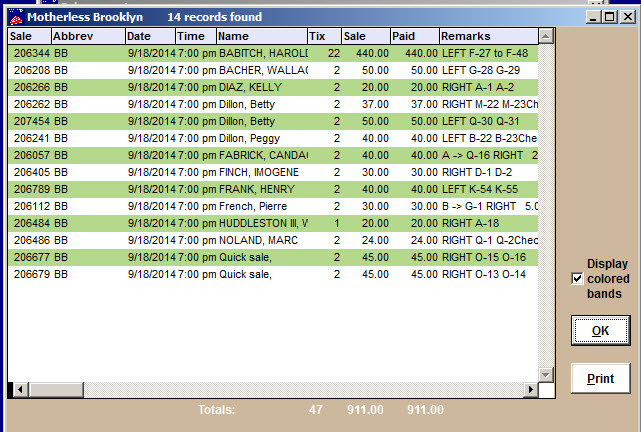The width and height of the screenshot is (641, 432).
Task: Click remark RIGHT O-15 O-16
Action: point(484,257)
